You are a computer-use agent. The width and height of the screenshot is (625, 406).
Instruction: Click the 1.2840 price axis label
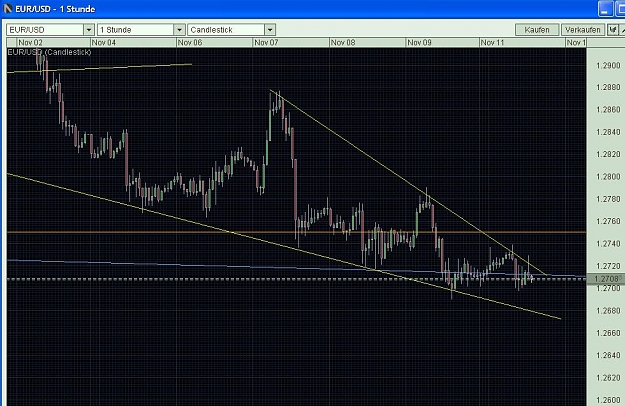[608, 132]
